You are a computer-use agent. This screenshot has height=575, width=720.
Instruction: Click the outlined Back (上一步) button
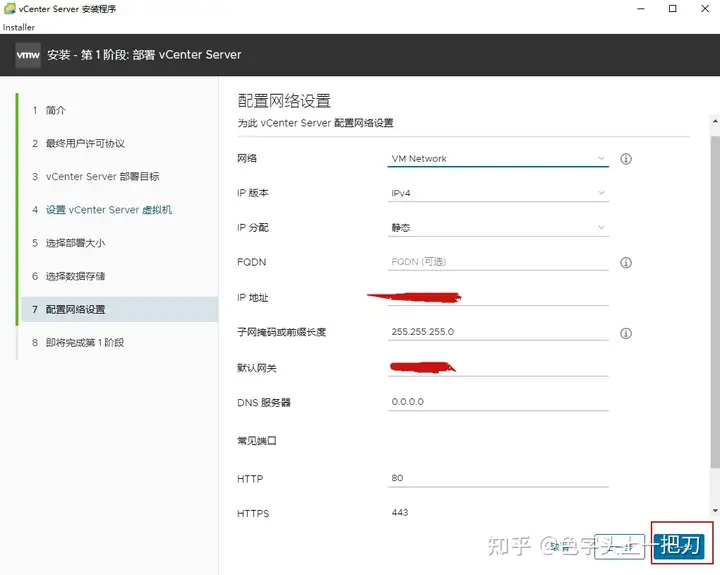tap(619, 547)
